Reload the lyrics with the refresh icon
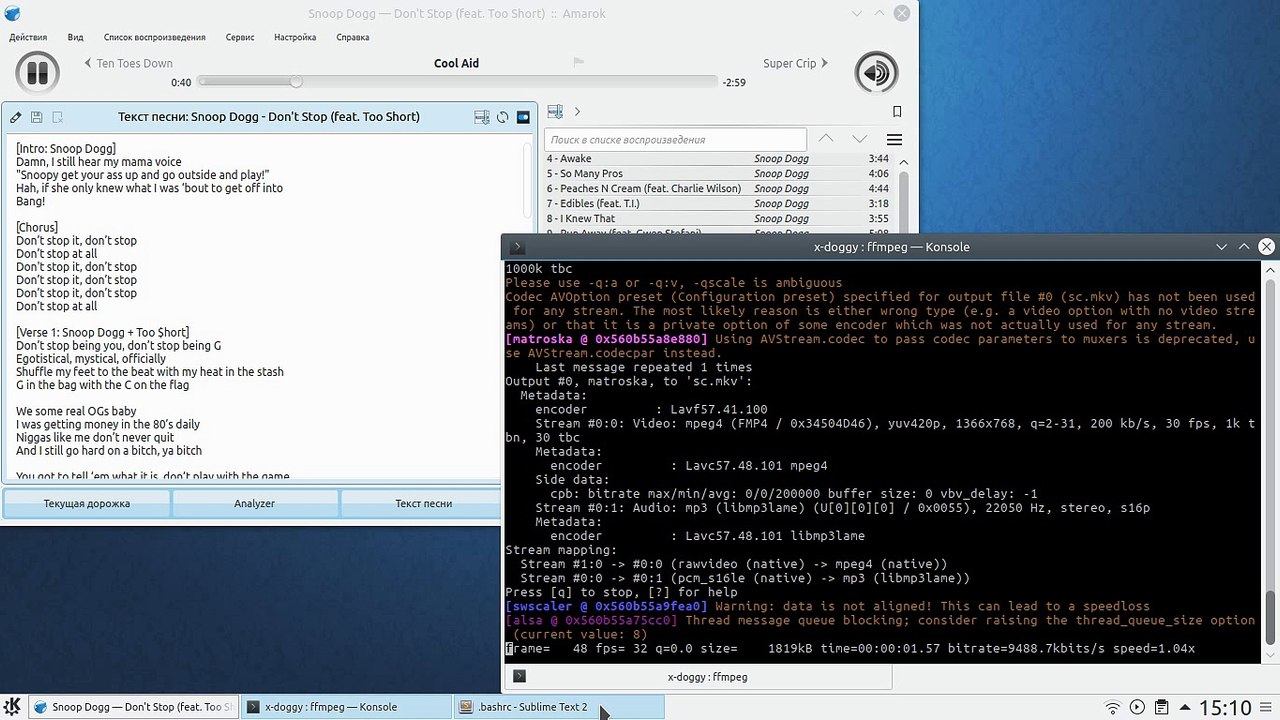Viewport: 1280px width, 720px height. (502, 117)
